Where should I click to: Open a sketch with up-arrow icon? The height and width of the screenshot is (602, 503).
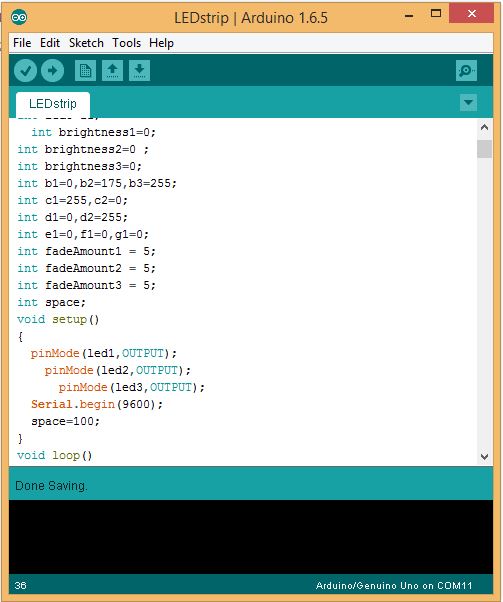click(x=113, y=71)
